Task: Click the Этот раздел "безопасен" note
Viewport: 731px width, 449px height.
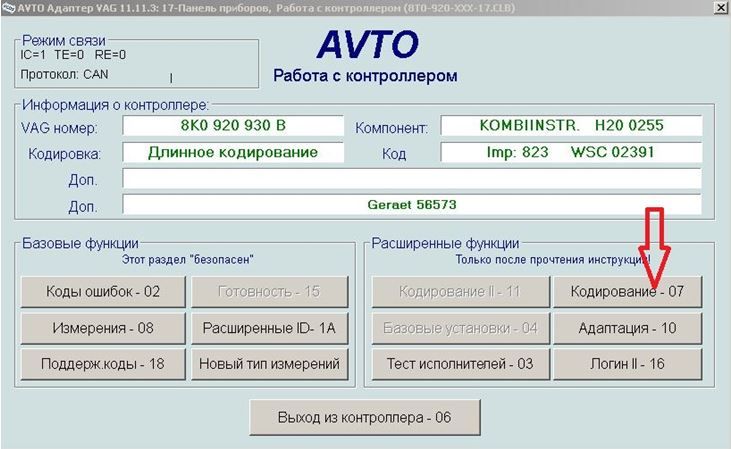Action: tap(187, 260)
